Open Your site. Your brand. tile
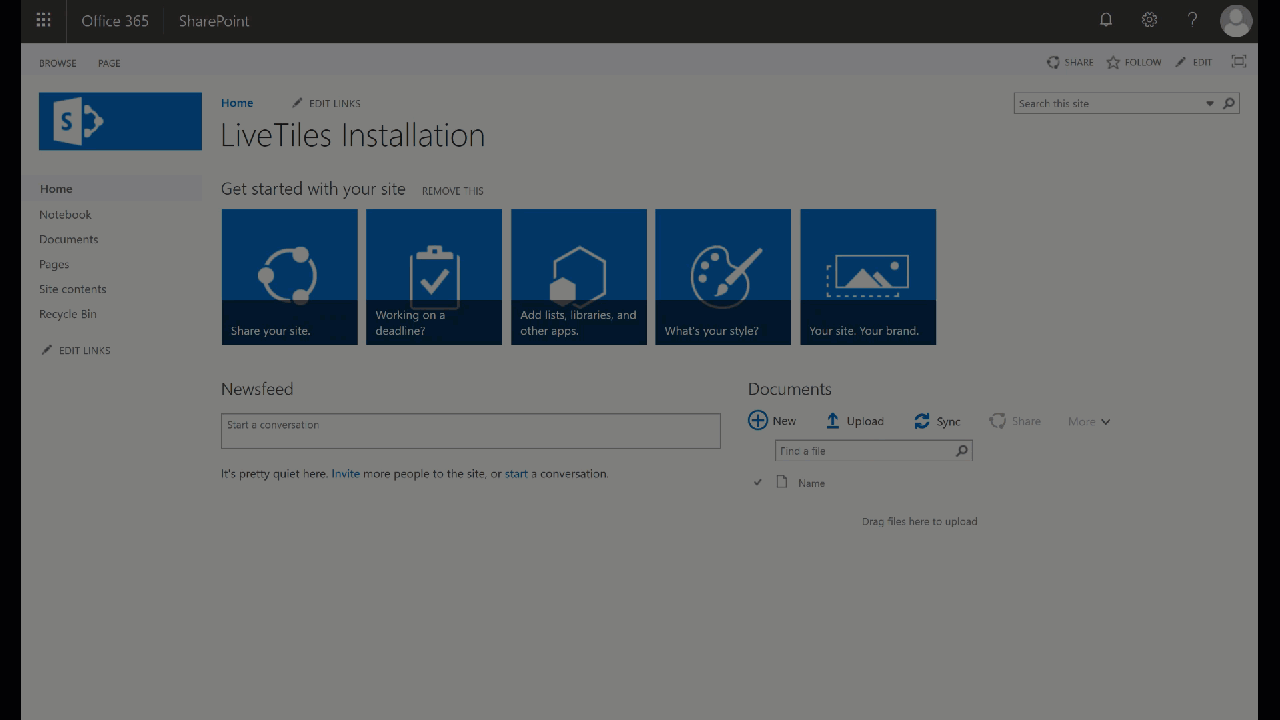 tap(868, 277)
